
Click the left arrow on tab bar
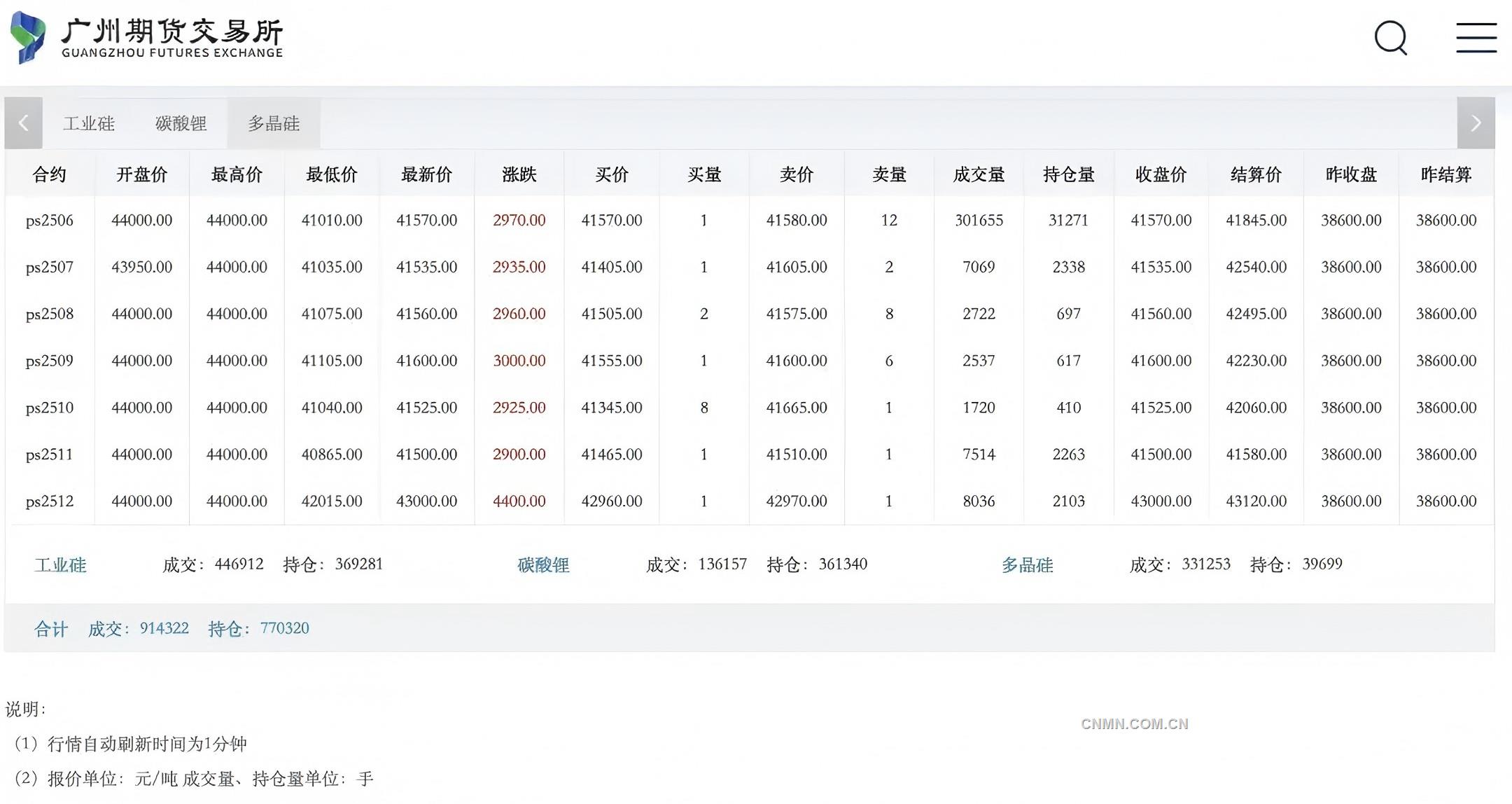click(23, 123)
